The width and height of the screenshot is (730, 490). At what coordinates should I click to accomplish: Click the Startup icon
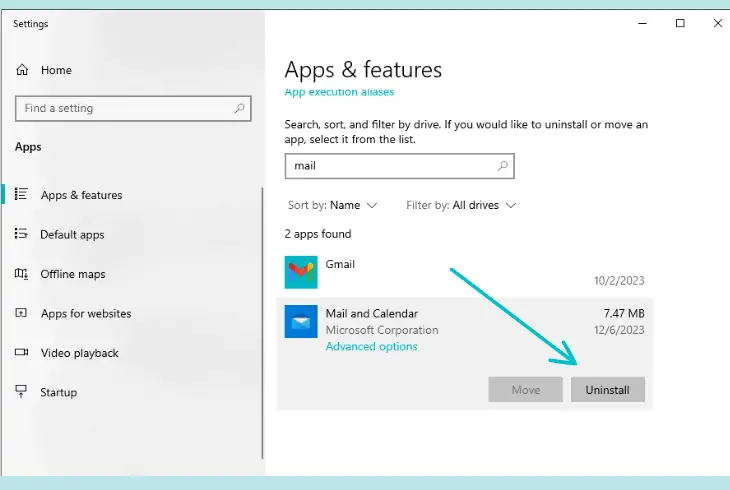(x=21, y=391)
